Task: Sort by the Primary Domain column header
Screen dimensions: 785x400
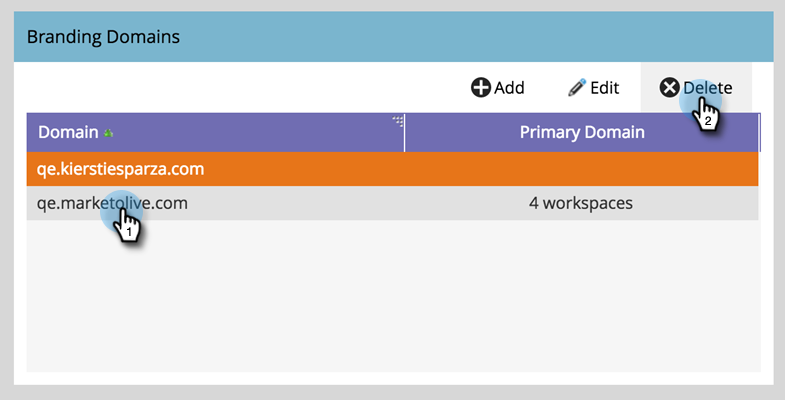Action: tap(582, 132)
